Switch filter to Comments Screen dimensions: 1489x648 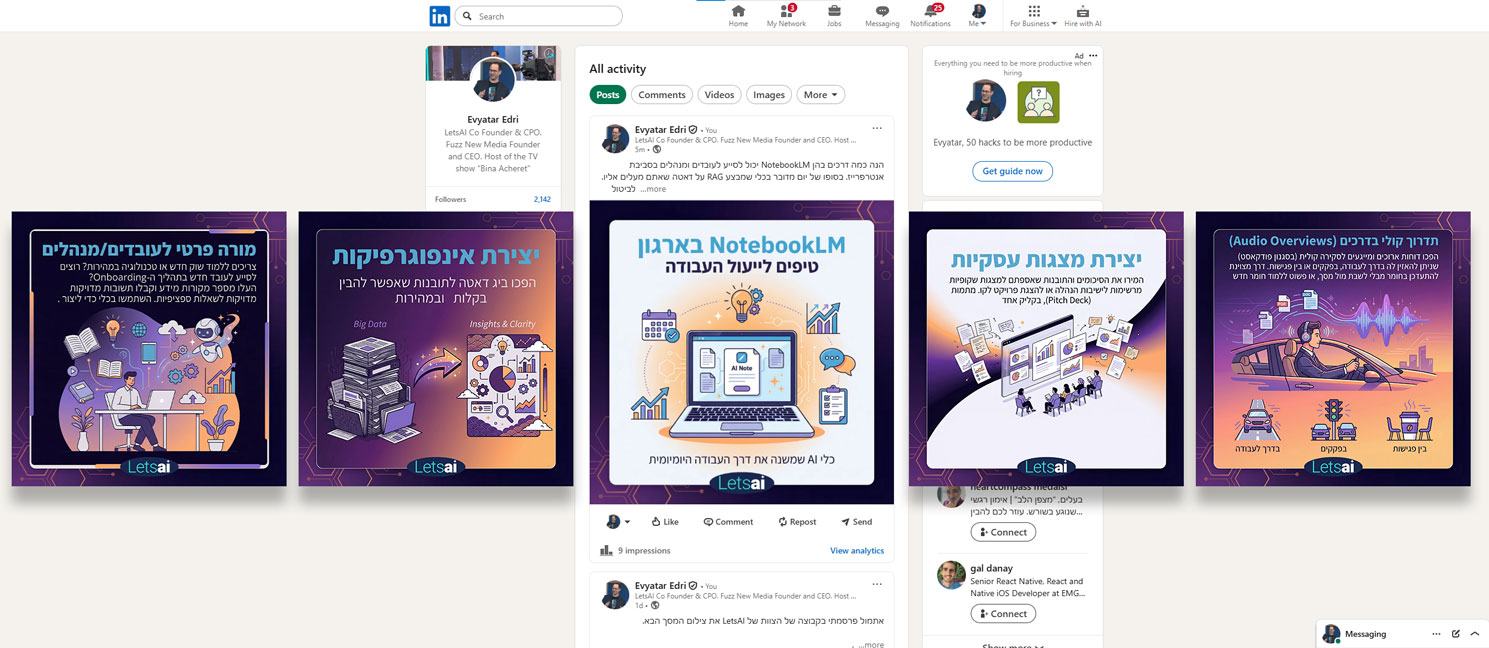point(661,95)
